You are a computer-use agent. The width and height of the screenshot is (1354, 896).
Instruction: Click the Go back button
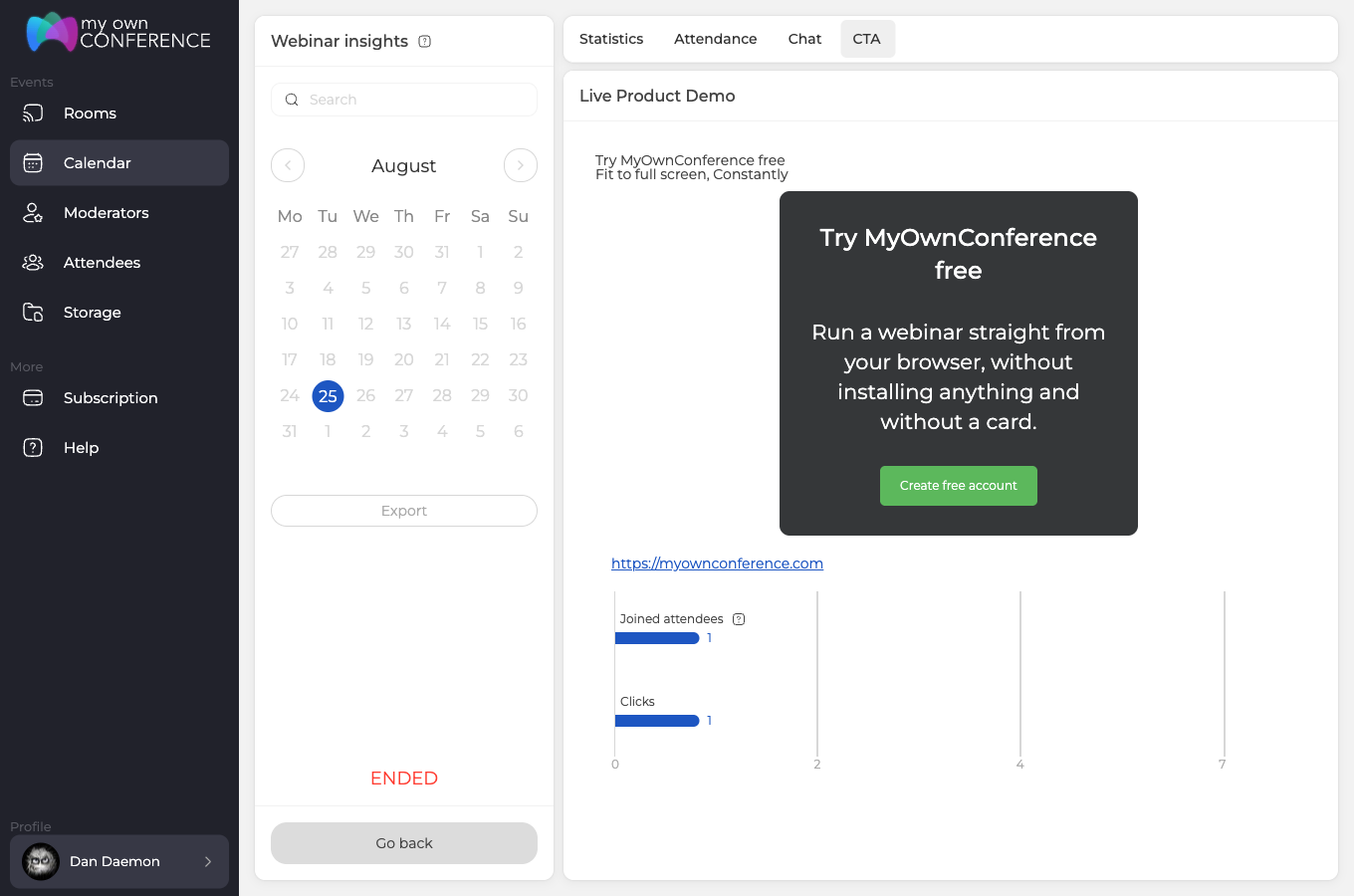404,843
